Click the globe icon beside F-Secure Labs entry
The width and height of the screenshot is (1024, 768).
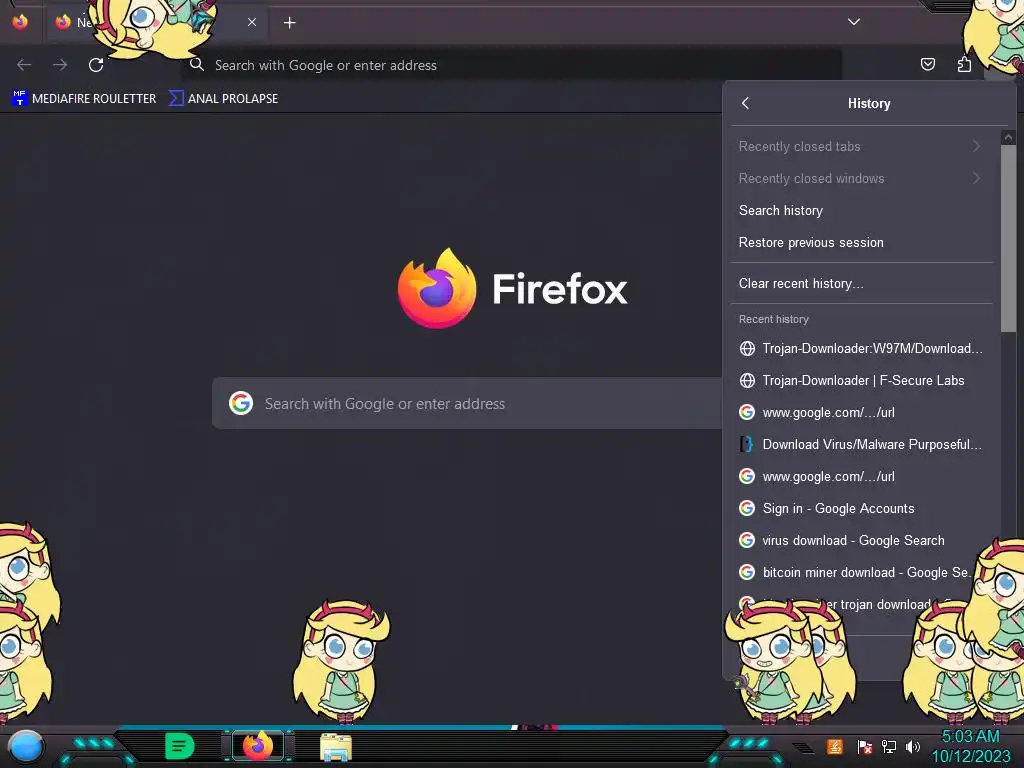pos(747,380)
